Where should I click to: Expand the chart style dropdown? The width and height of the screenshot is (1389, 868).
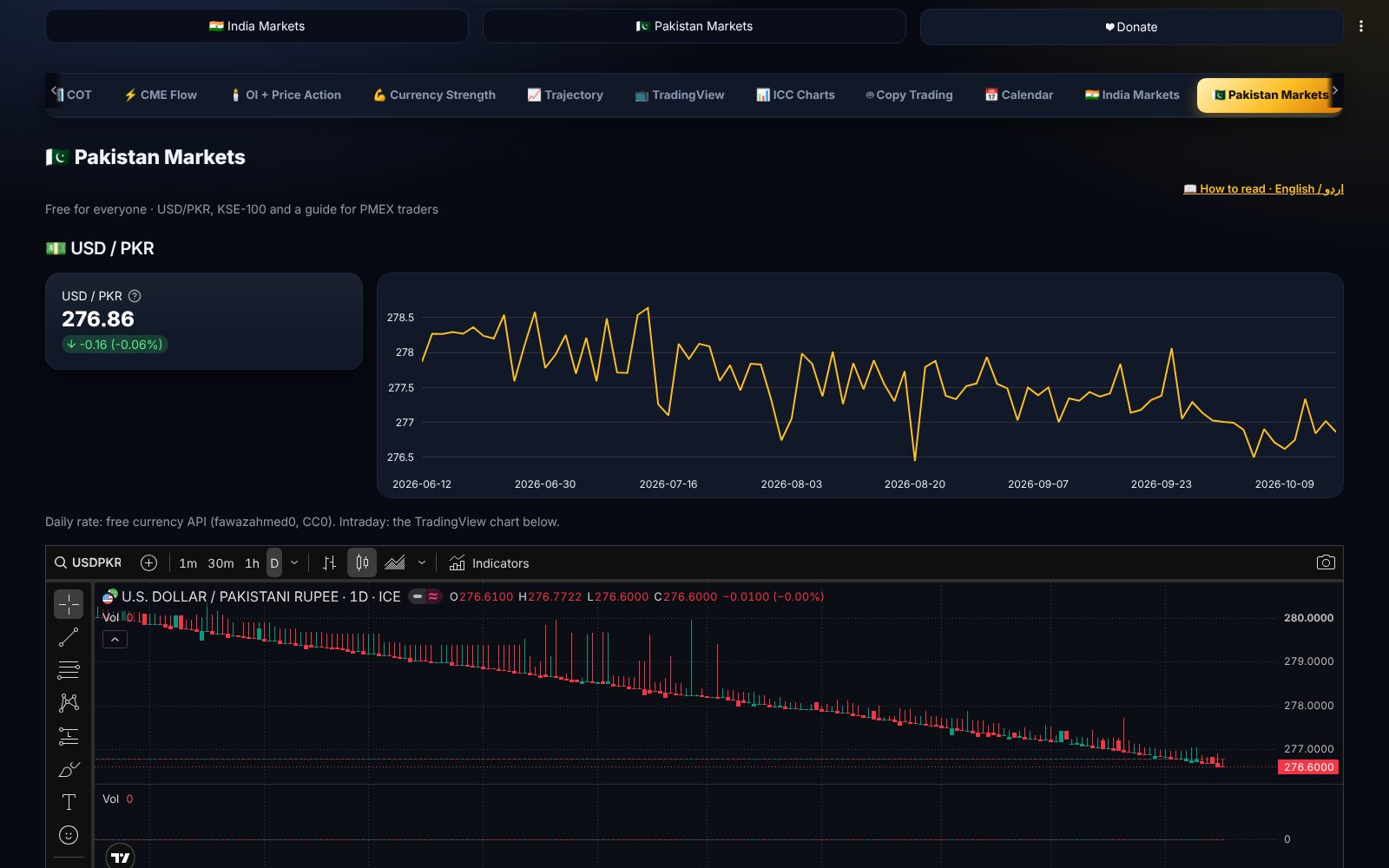click(x=422, y=562)
